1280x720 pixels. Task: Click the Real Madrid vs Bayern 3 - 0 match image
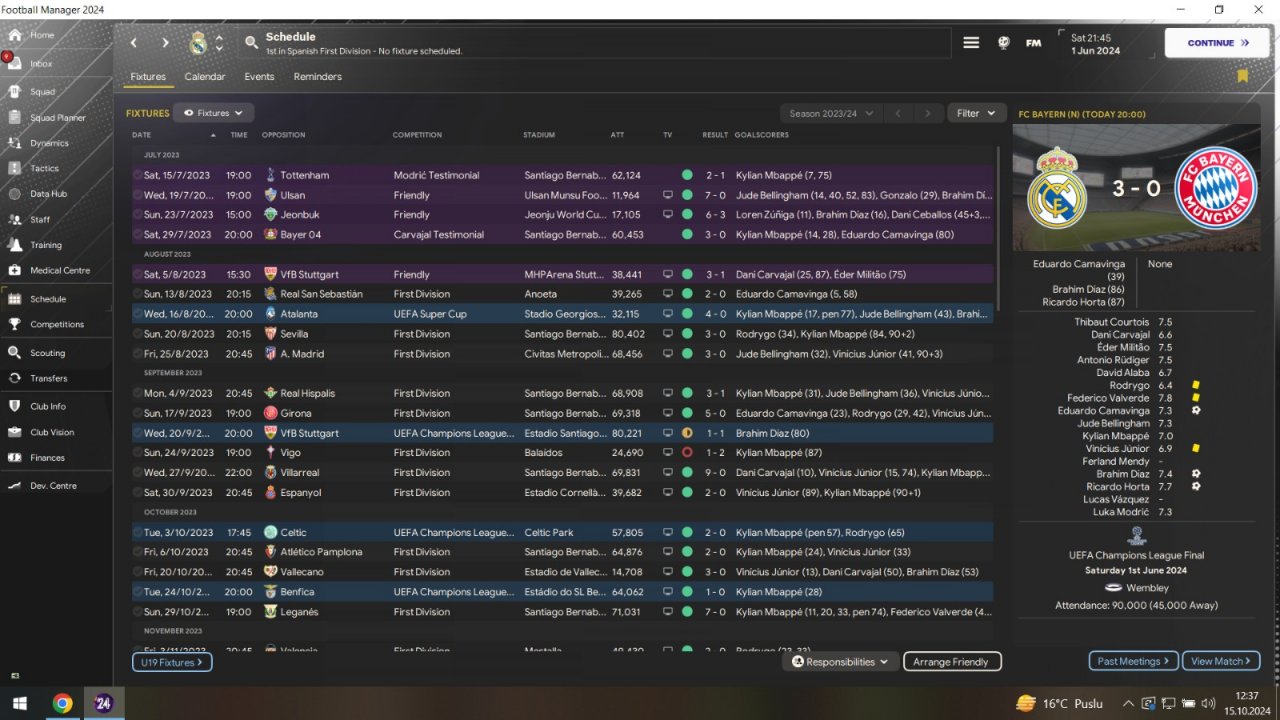pyautogui.click(x=1136, y=187)
